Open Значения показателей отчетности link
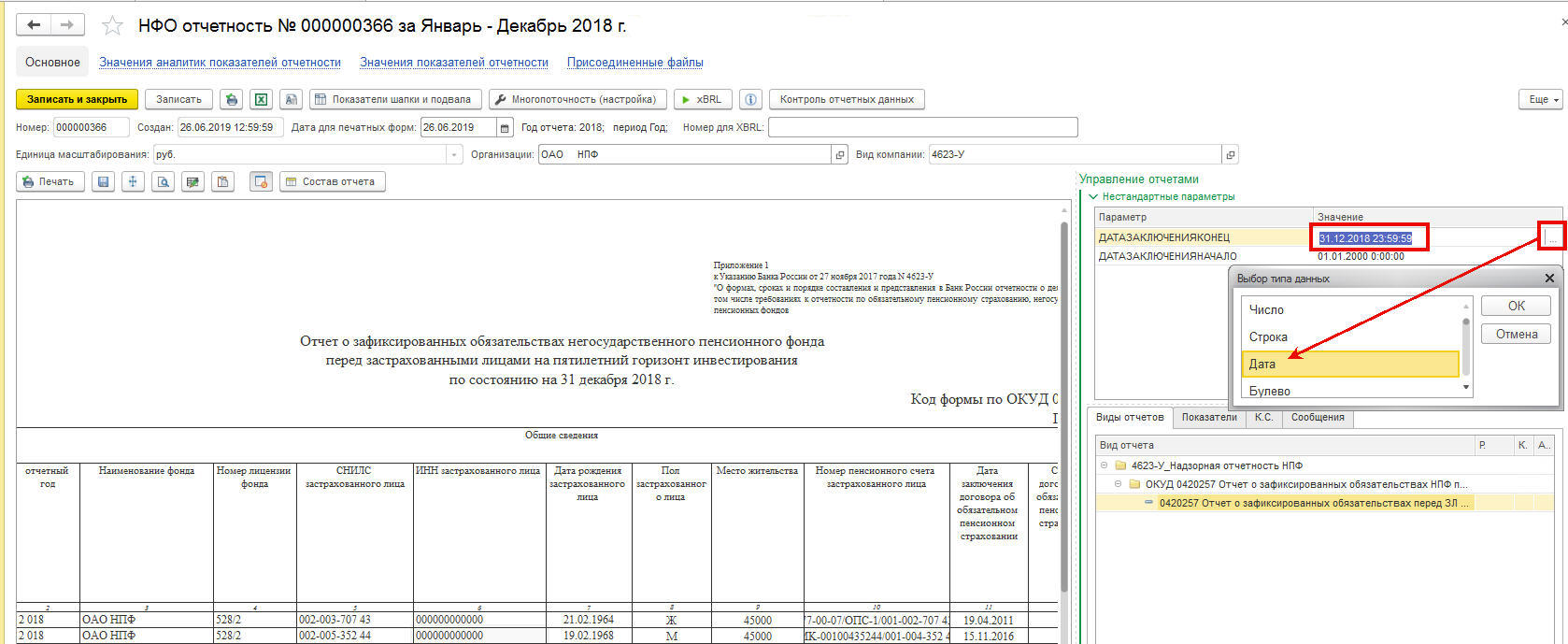 [453, 63]
